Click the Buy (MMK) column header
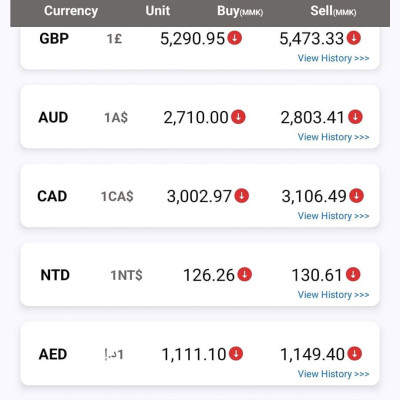Viewport: 400px width, 400px height. [x=240, y=11]
